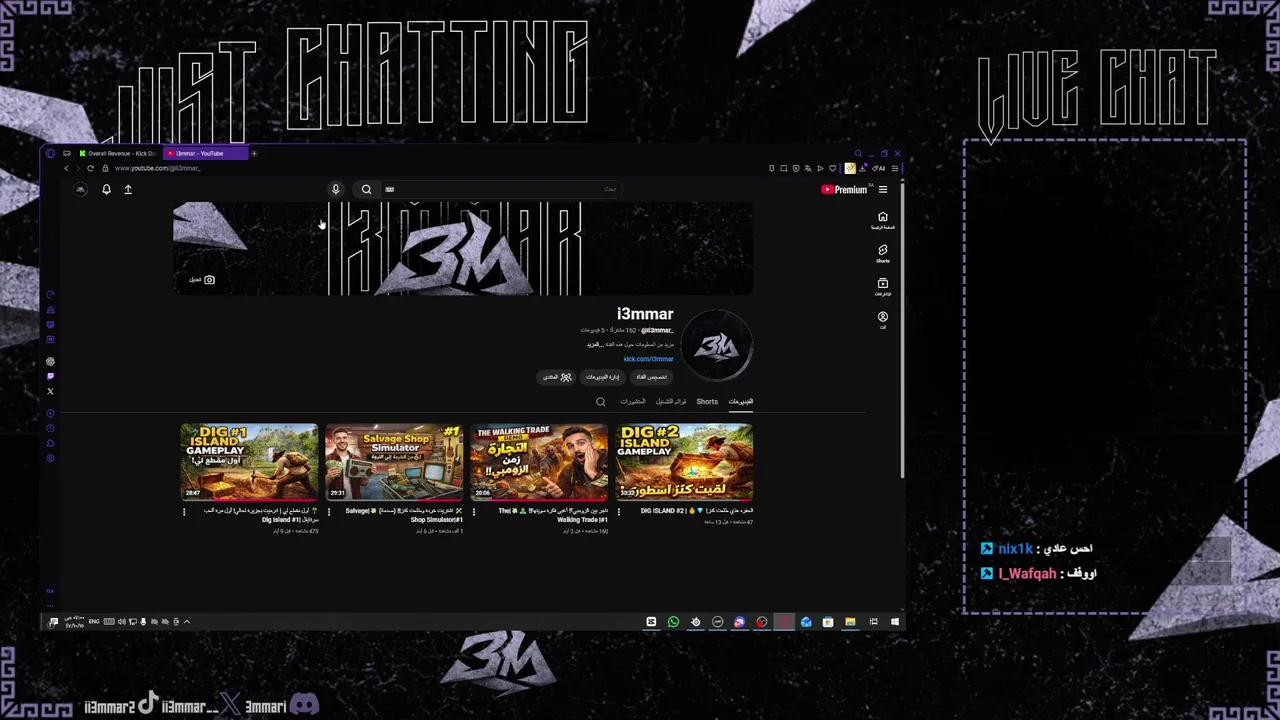This screenshot has height=720, width=1280.
Task: Click the YouTube search input field
Action: pyautogui.click(x=500, y=189)
